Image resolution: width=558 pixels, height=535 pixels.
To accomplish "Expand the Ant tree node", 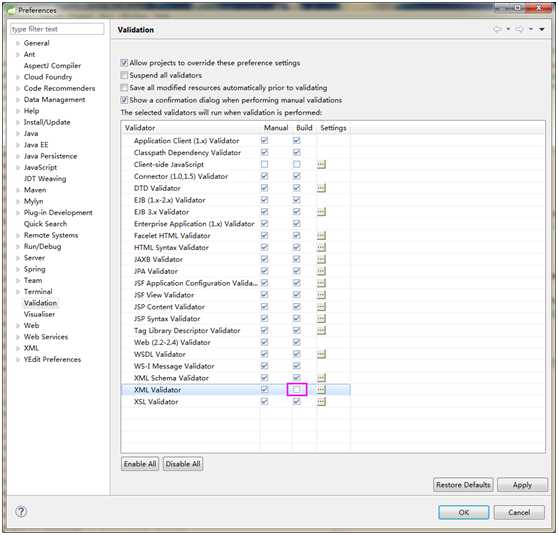I will pyautogui.click(x=18, y=55).
